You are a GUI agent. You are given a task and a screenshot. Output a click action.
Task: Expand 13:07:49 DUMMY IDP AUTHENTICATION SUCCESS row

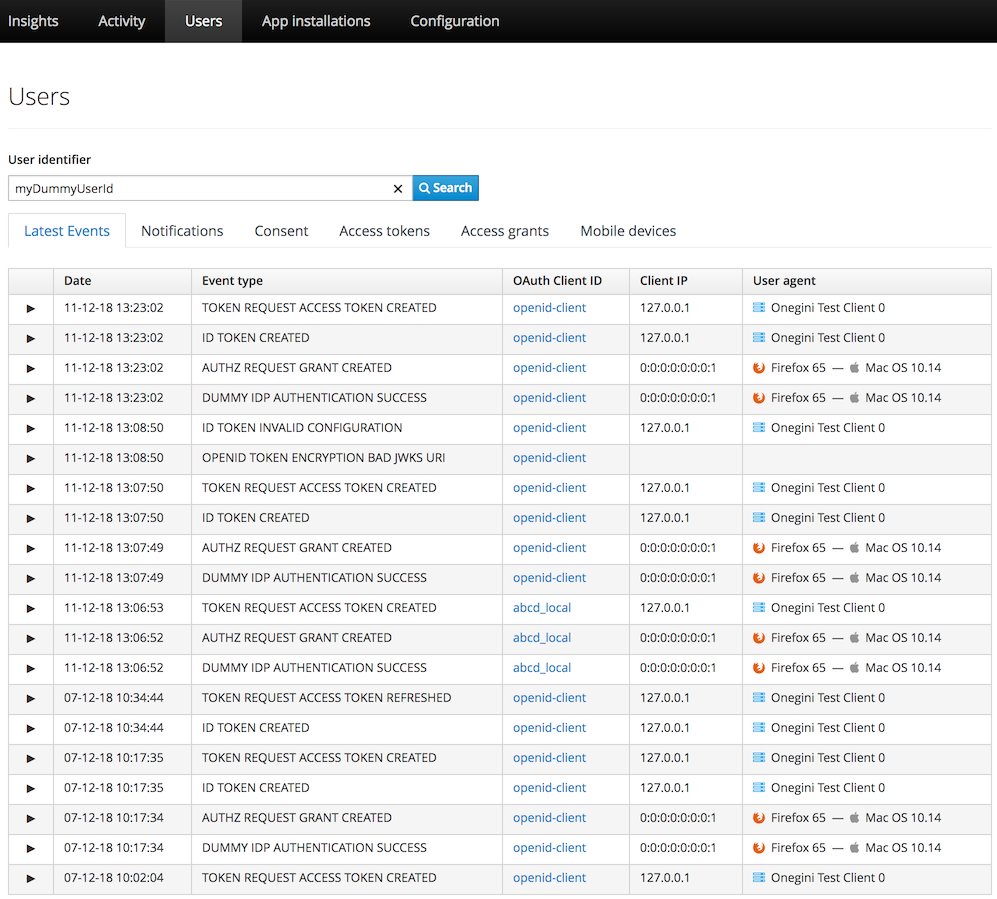coord(31,578)
